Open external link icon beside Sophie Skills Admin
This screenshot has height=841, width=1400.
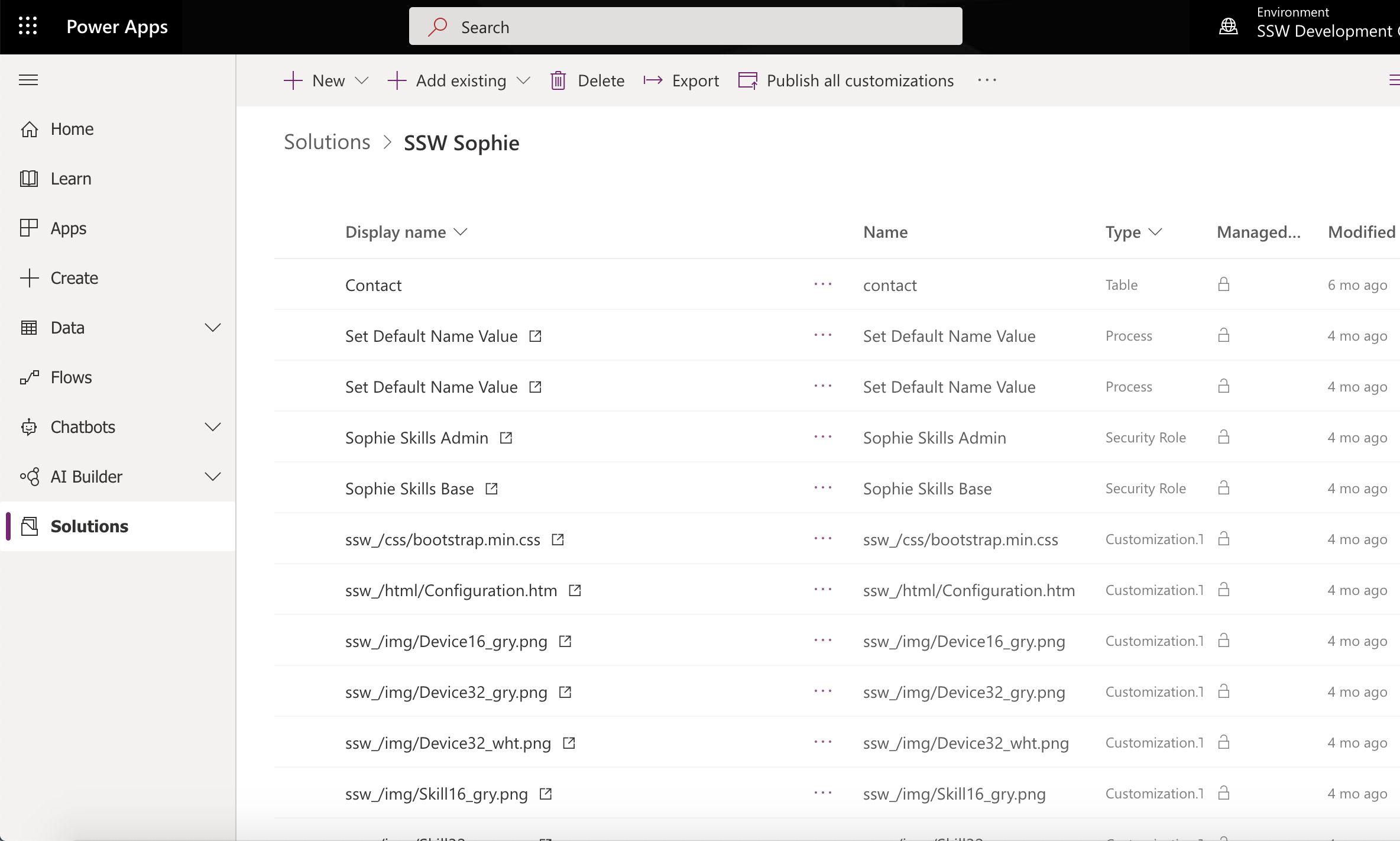(x=506, y=438)
